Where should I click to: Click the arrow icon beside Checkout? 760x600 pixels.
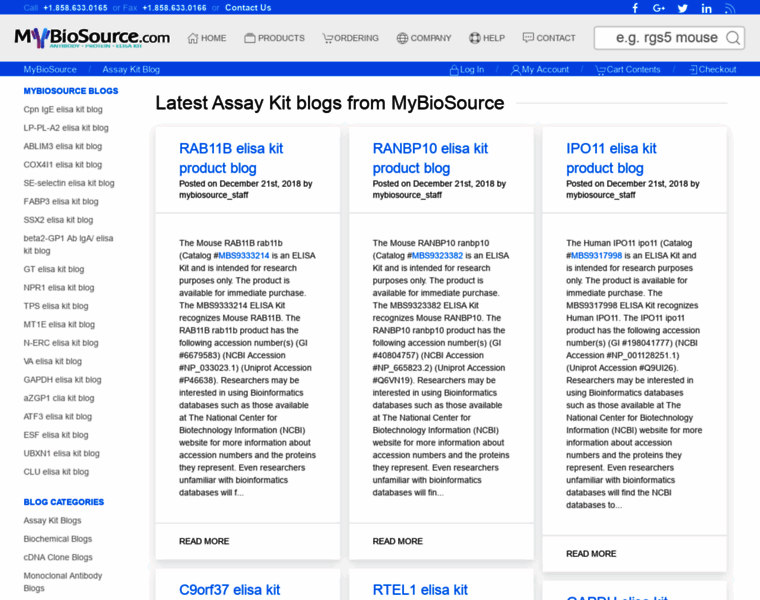click(693, 69)
